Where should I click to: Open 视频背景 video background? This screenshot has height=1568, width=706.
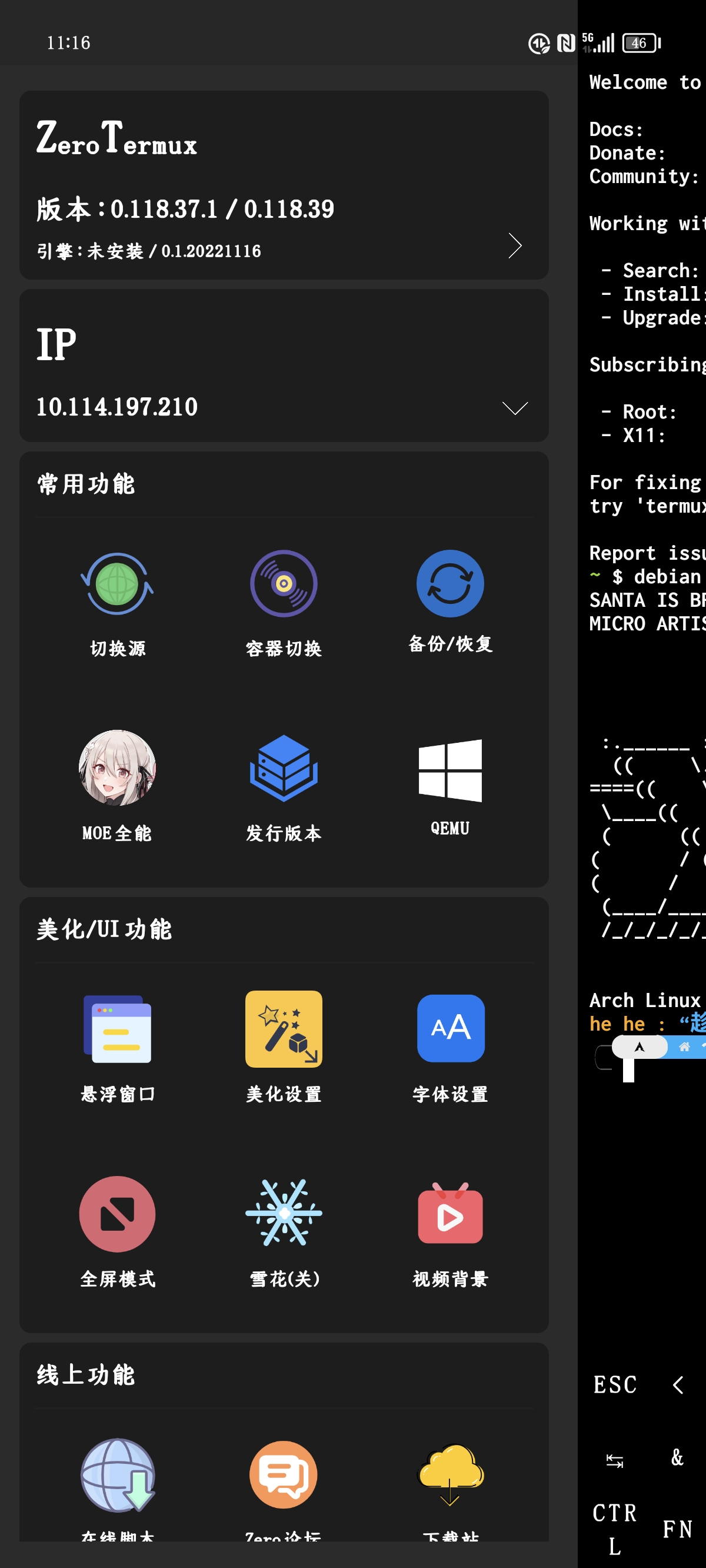[449, 1214]
